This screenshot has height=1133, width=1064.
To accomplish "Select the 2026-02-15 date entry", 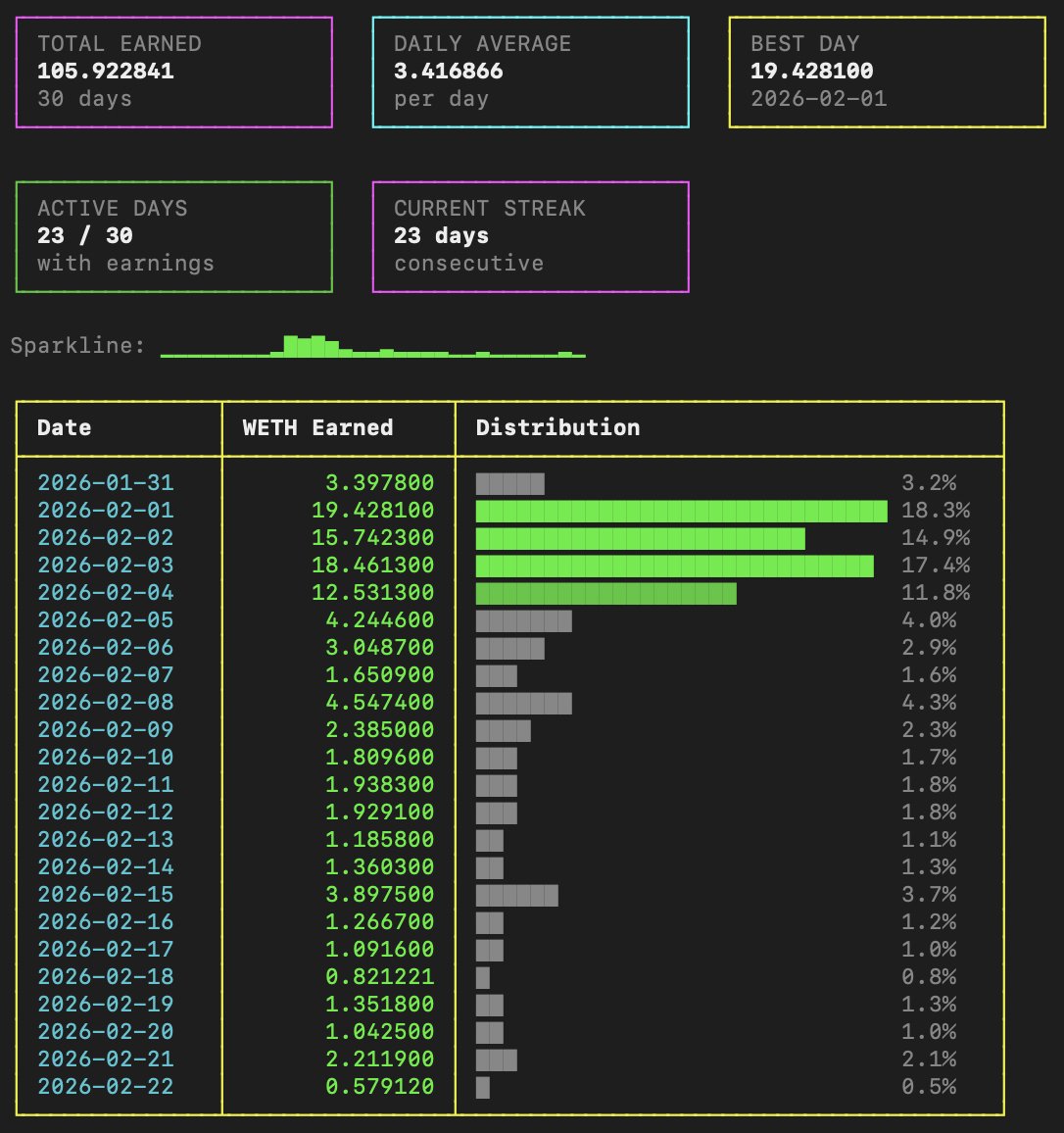I will click(x=108, y=894).
